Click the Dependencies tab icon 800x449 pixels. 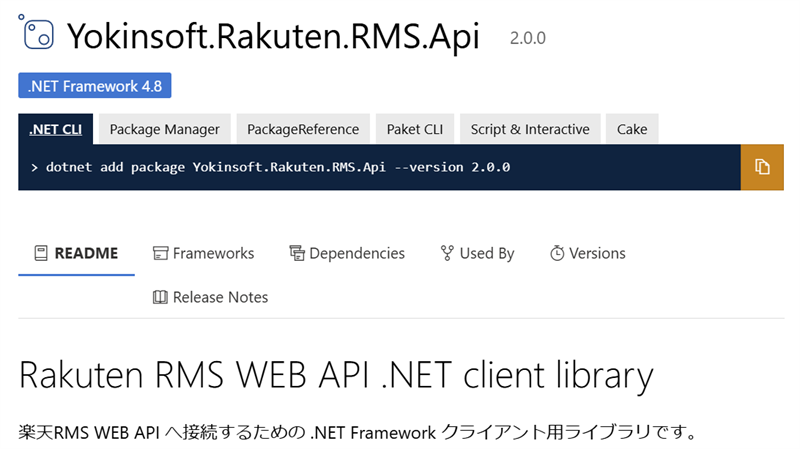[x=297, y=253]
